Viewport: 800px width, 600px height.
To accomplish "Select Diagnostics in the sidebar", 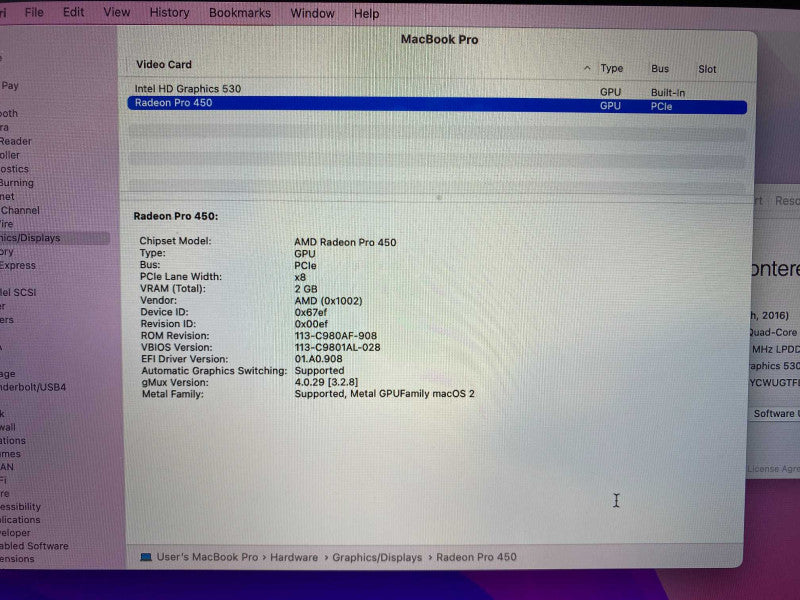I will 14,169.
